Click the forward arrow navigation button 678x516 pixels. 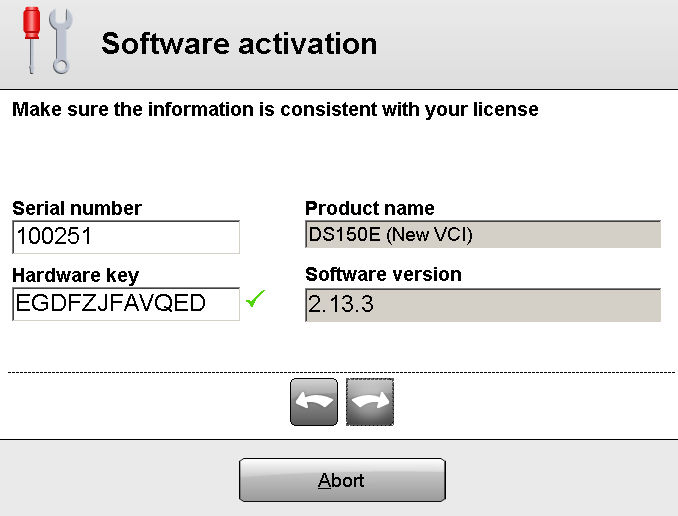tap(370, 402)
